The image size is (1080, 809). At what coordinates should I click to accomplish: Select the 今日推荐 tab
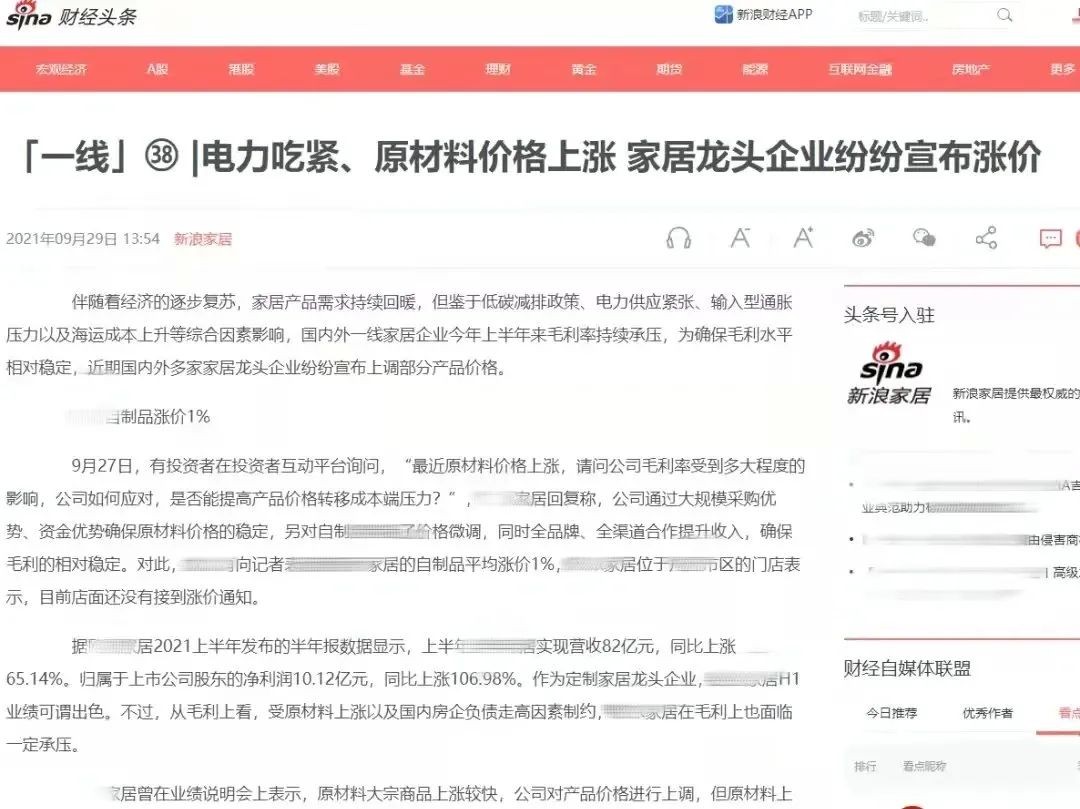[x=891, y=713]
